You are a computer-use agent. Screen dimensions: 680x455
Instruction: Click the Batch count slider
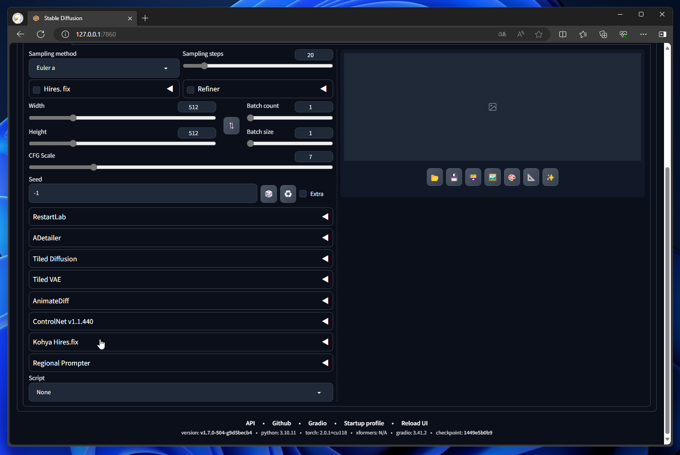click(x=290, y=118)
